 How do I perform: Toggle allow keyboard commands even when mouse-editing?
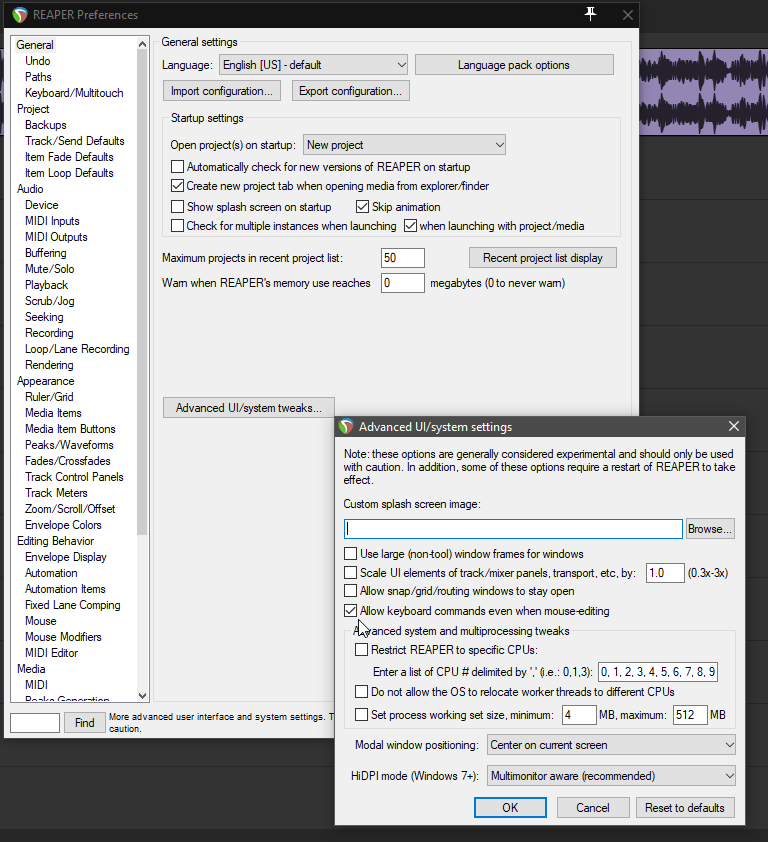pyautogui.click(x=350, y=611)
